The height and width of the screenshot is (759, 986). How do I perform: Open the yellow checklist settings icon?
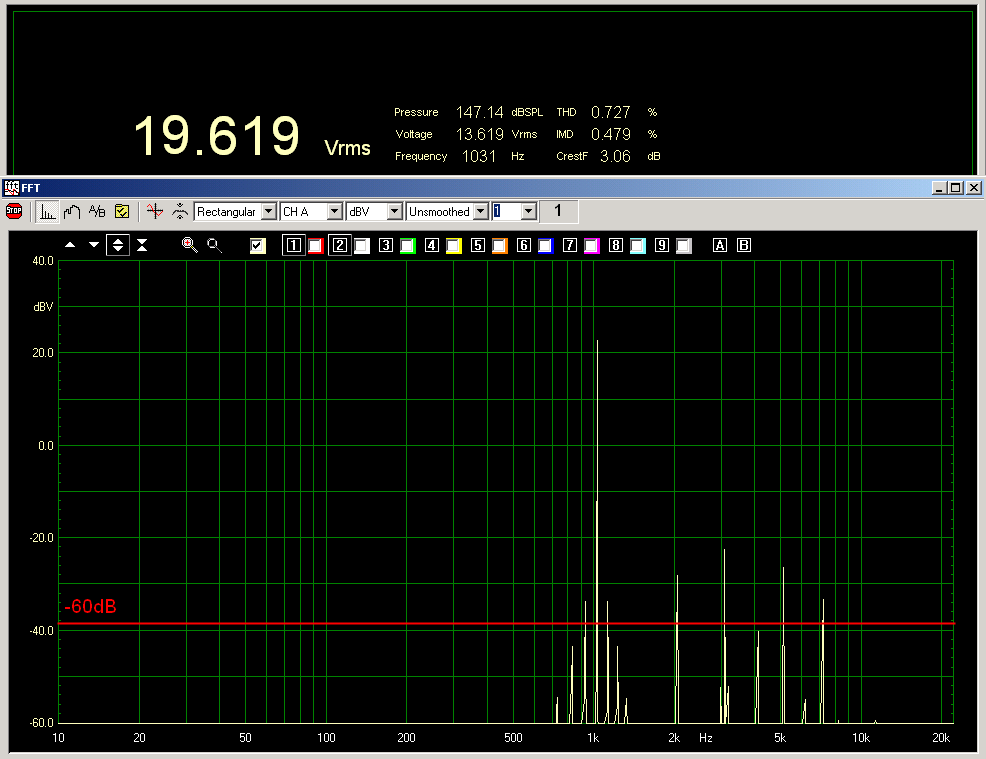122,212
